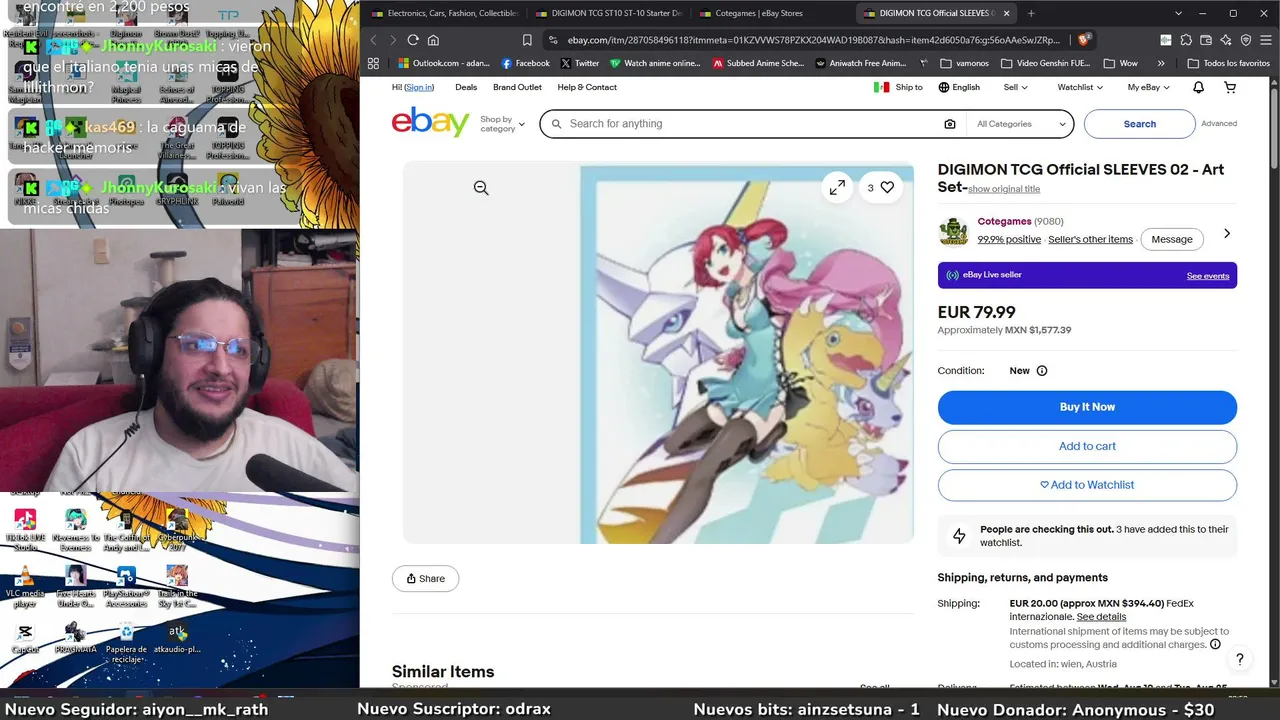This screenshot has width=1280, height=720.
Task: Search by image using the camera icon
Action: pyautogui.click(x=949, y=124)
